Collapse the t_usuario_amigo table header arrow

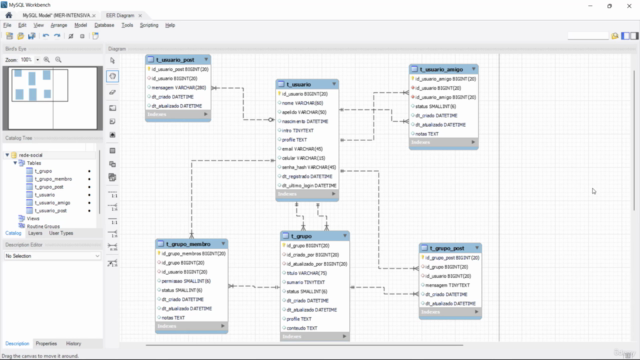[x=473, y=69]
